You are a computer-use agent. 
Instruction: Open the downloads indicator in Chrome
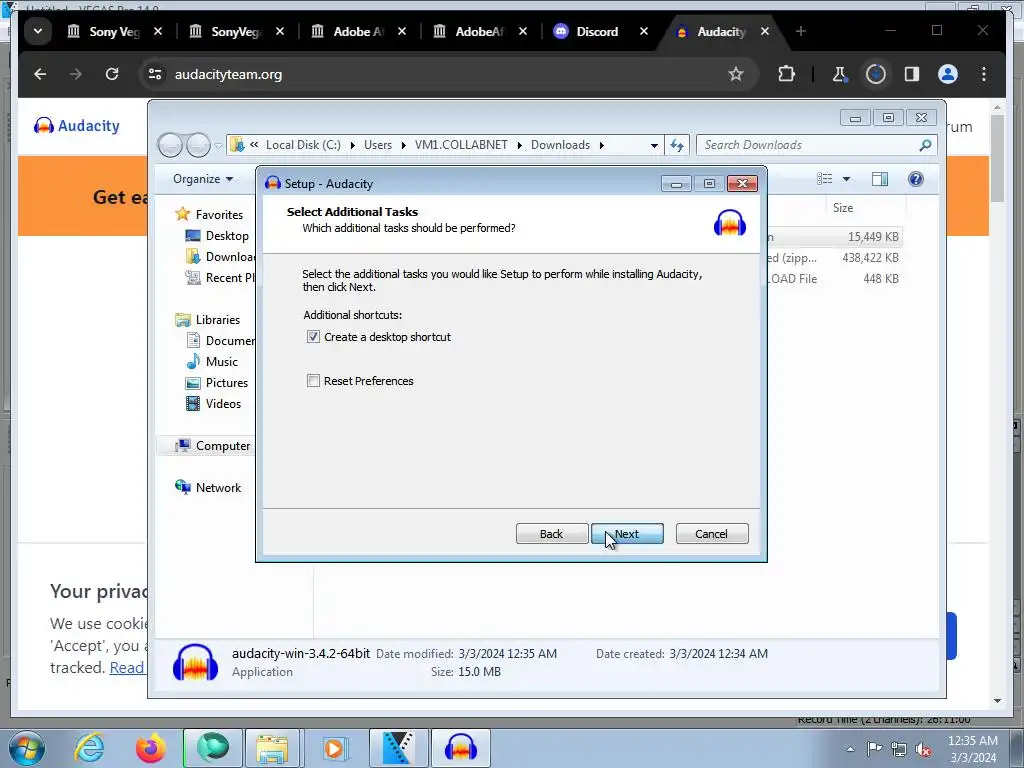(876, 74)
